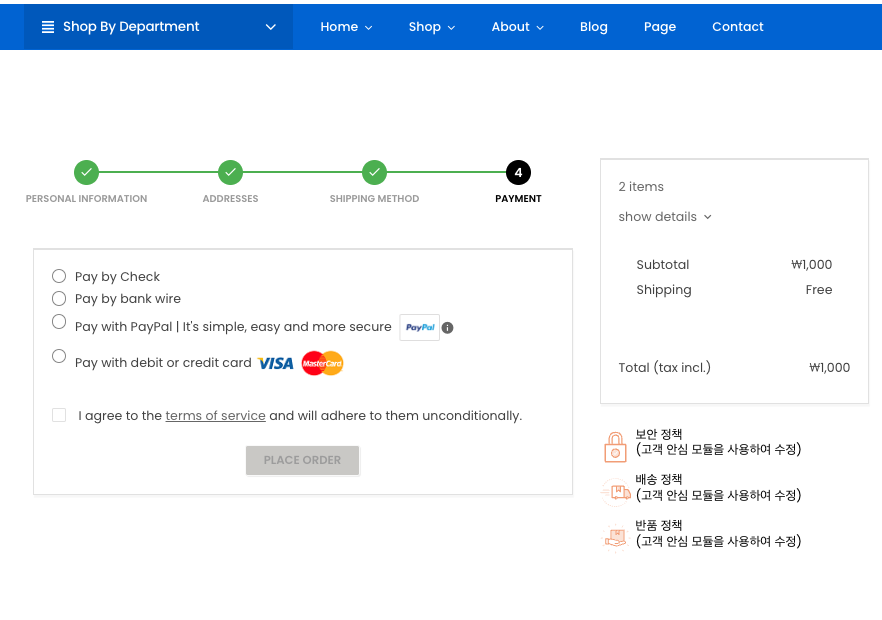This screenshot has height=620, width=882.
Task: Return to the PERSONAL INFORMATION step label
Action: [87, 199]
